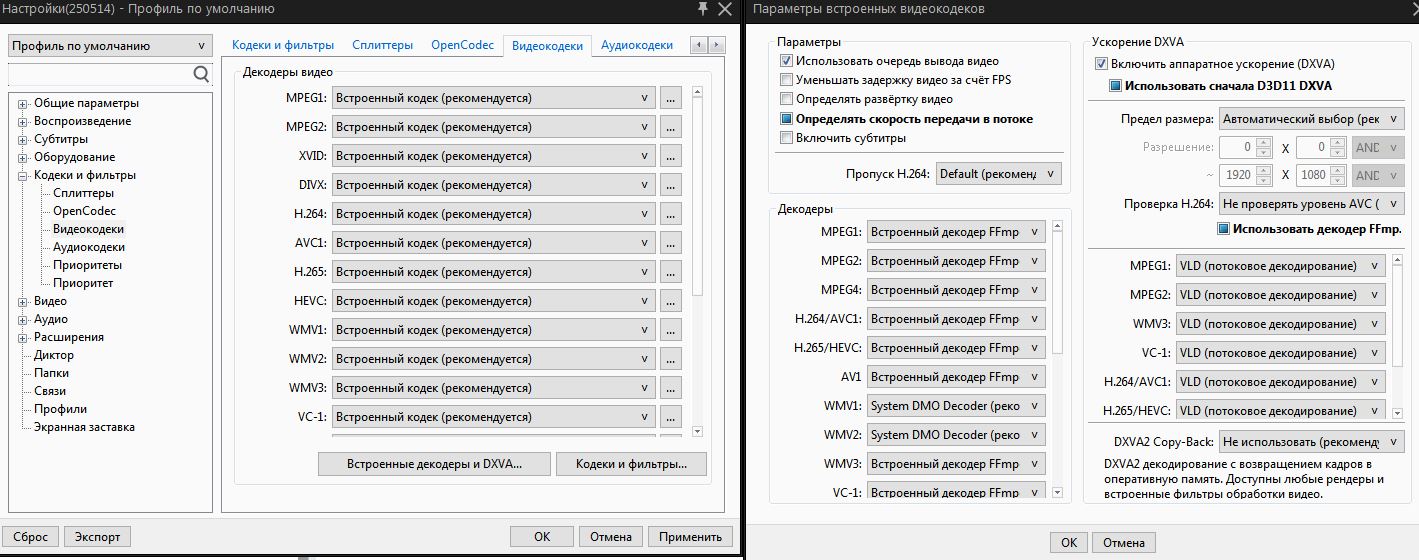Expand the Воспроизведение tree node
Screen dimensions: 1419x560
(x=23, y=121)
